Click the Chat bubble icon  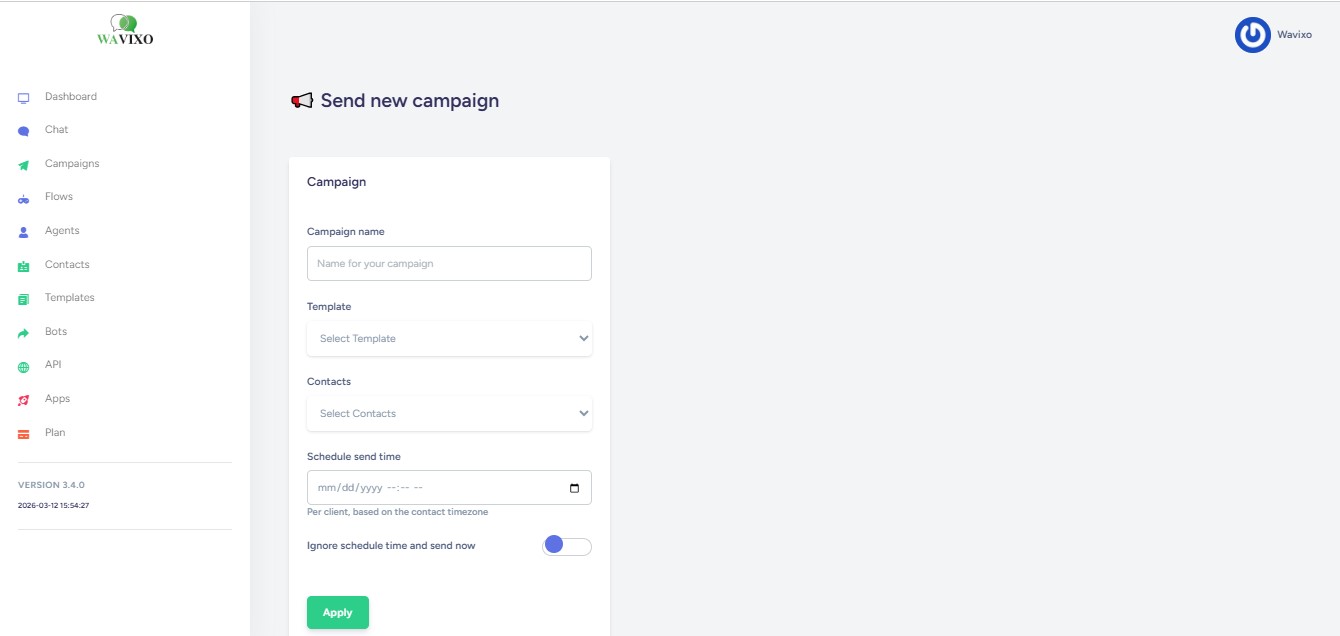[24, 131]
